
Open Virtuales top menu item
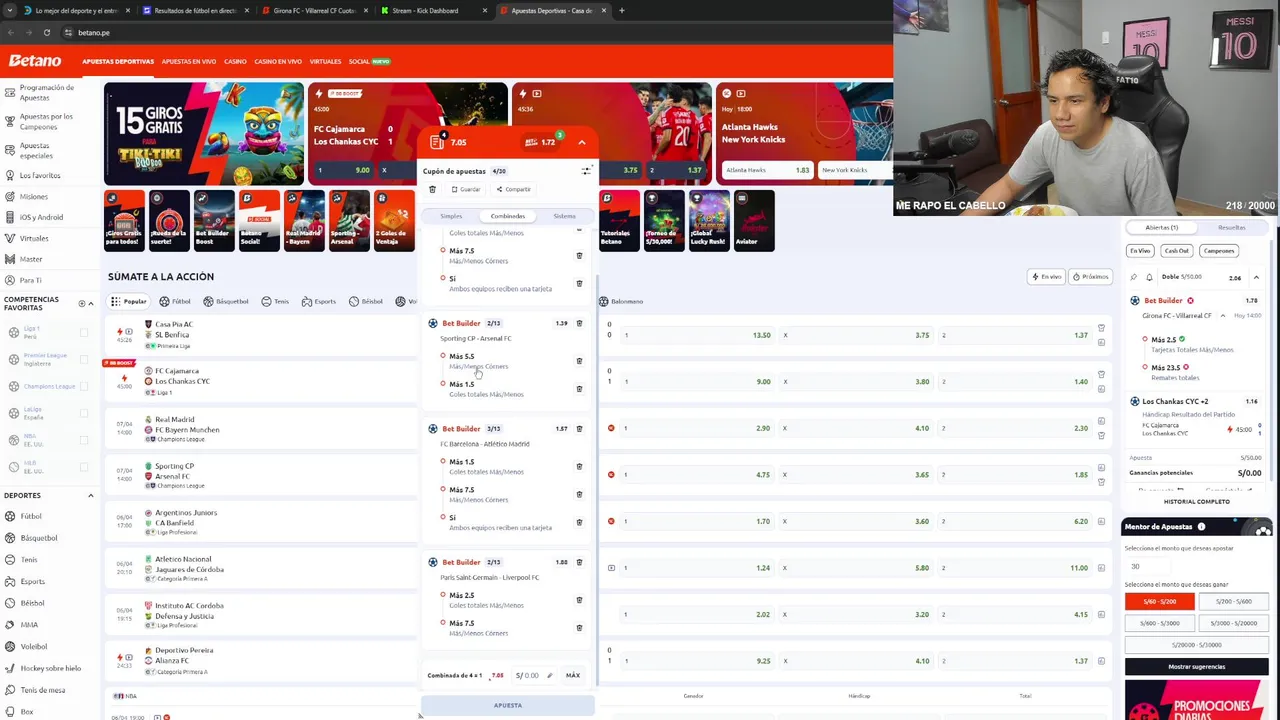[325, 62]
